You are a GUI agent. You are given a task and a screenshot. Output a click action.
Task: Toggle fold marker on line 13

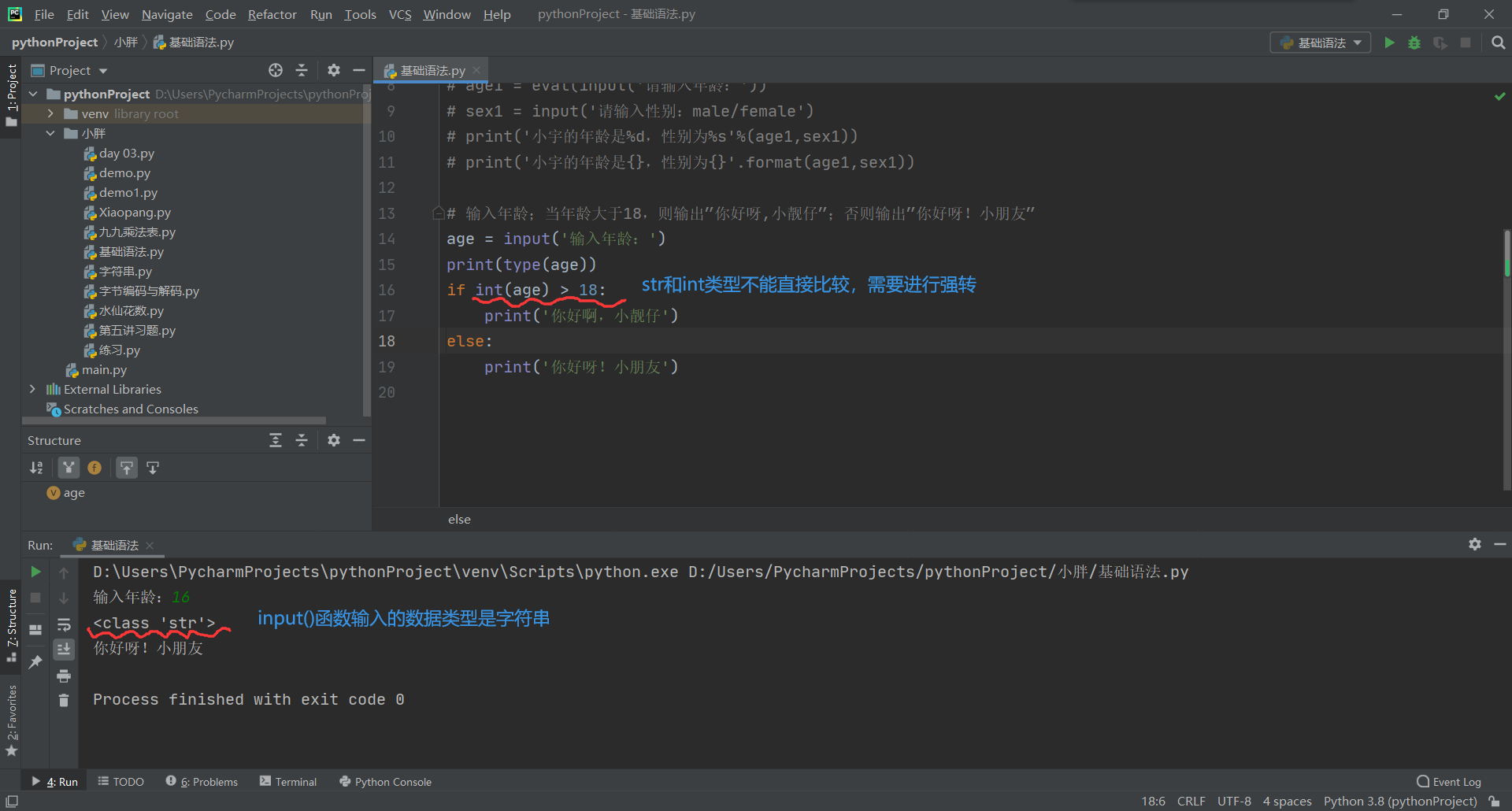438,213
